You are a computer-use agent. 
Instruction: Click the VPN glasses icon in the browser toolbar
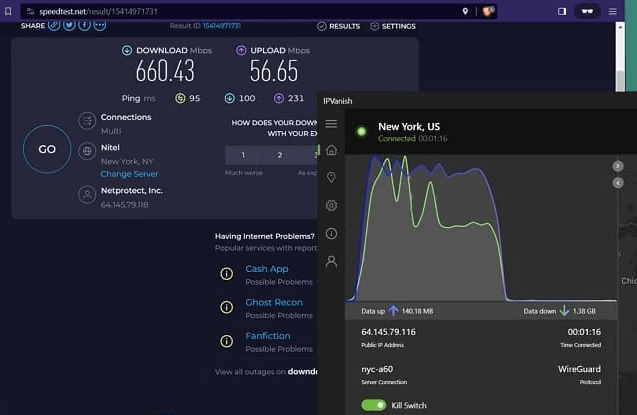click(x=587, y=11)
